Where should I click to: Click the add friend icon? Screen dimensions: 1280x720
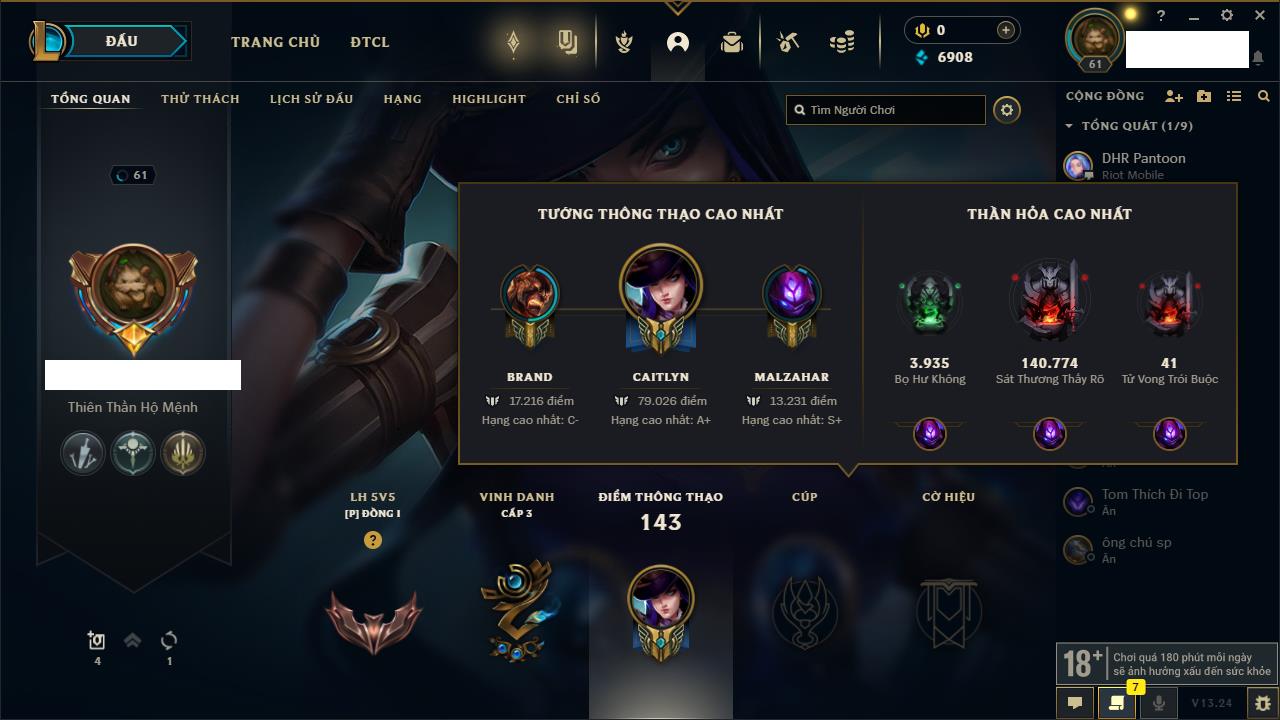[1174, 96]
